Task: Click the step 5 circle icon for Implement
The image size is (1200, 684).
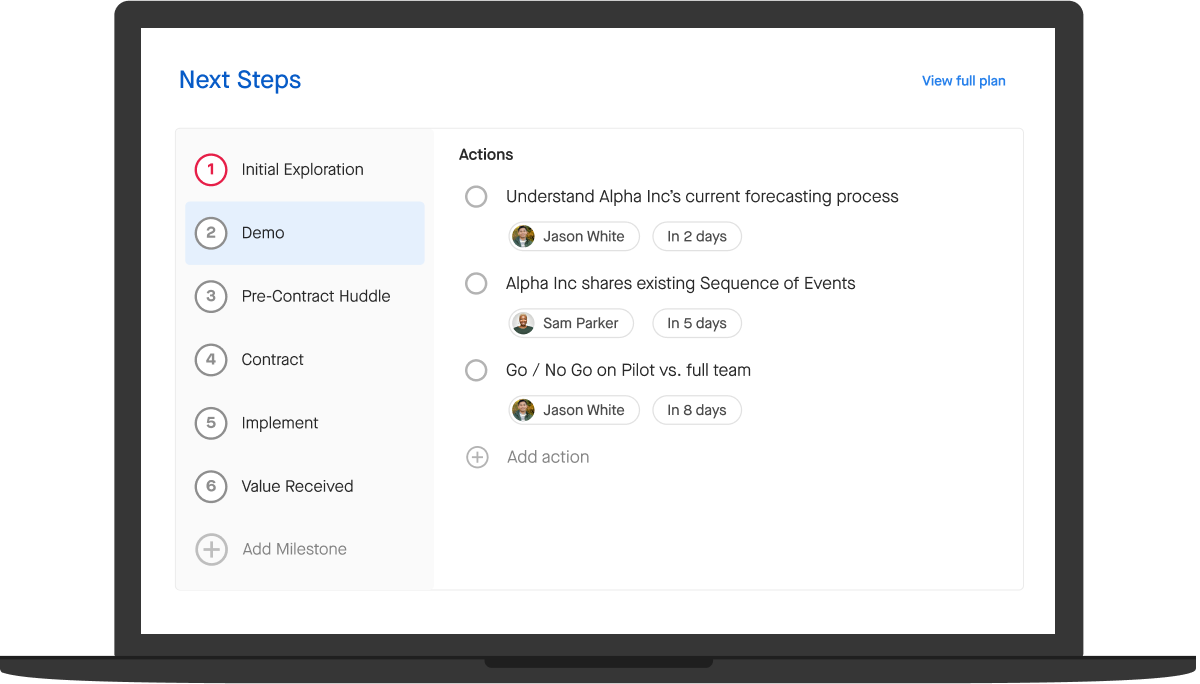Action: pyautogui.click(x=211, y=423)
